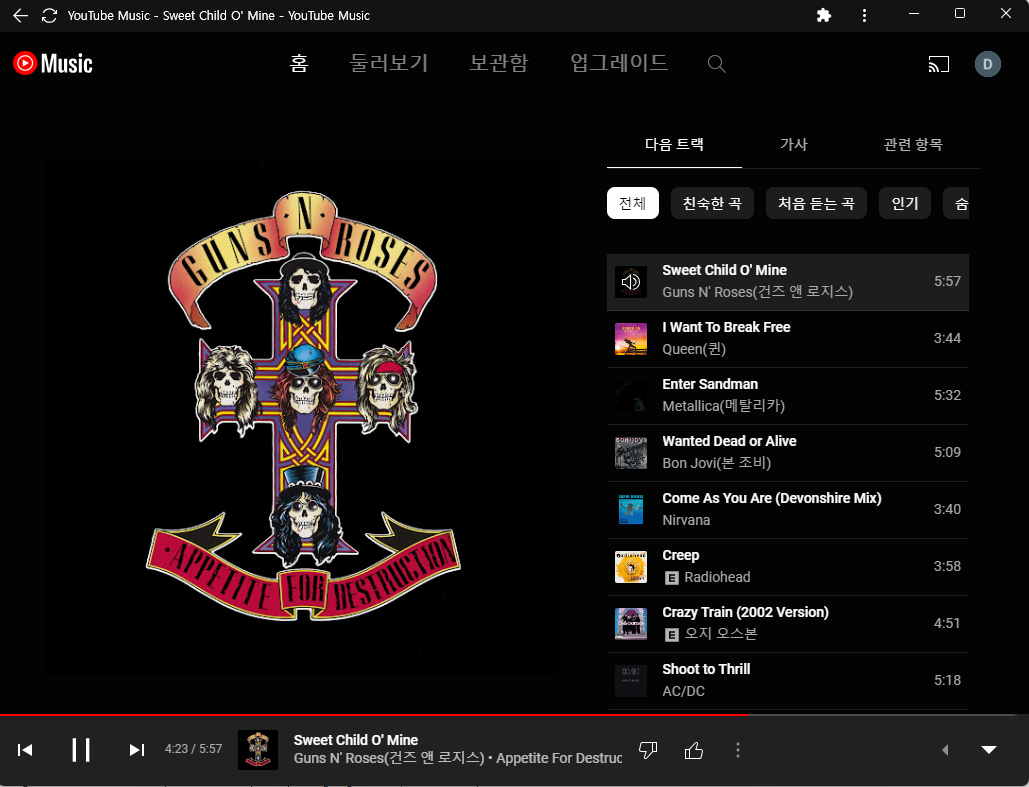Open more options for the playing song
This screenshot has height=787, width=1029.
click(738, 750)
